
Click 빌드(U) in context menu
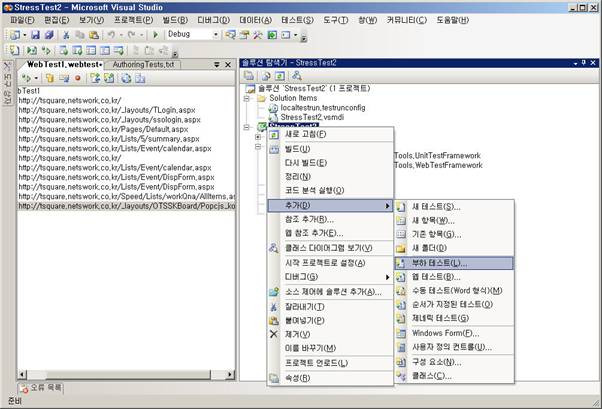[331, 149]
